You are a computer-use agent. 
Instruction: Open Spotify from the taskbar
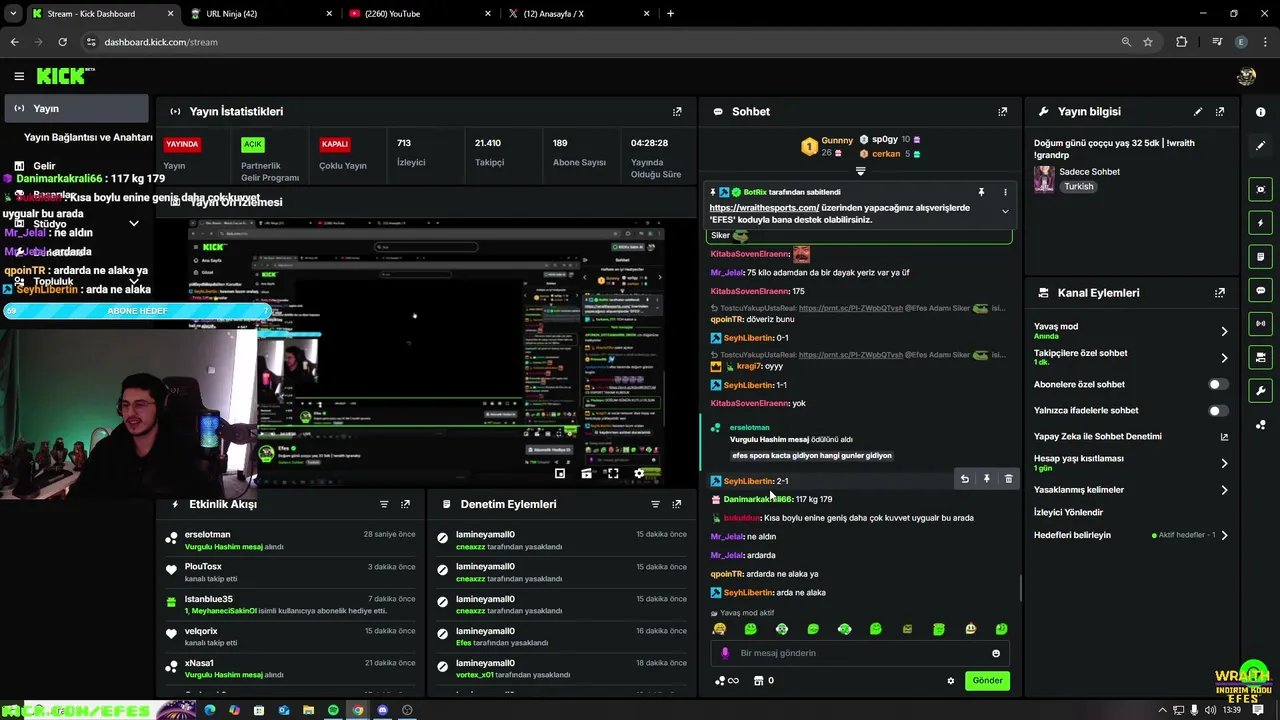[333, 710]
